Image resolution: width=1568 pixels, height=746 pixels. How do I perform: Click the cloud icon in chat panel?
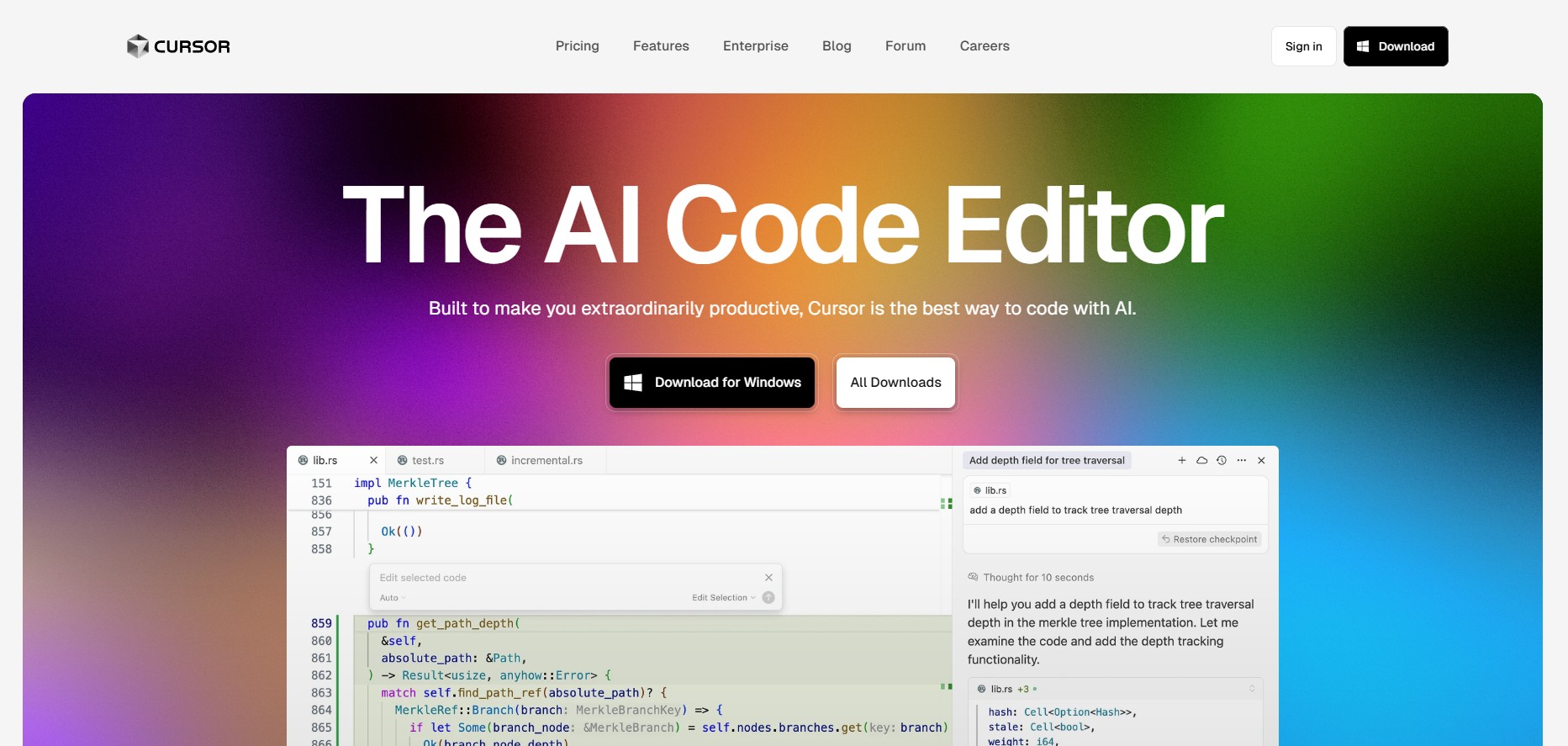1202,460
